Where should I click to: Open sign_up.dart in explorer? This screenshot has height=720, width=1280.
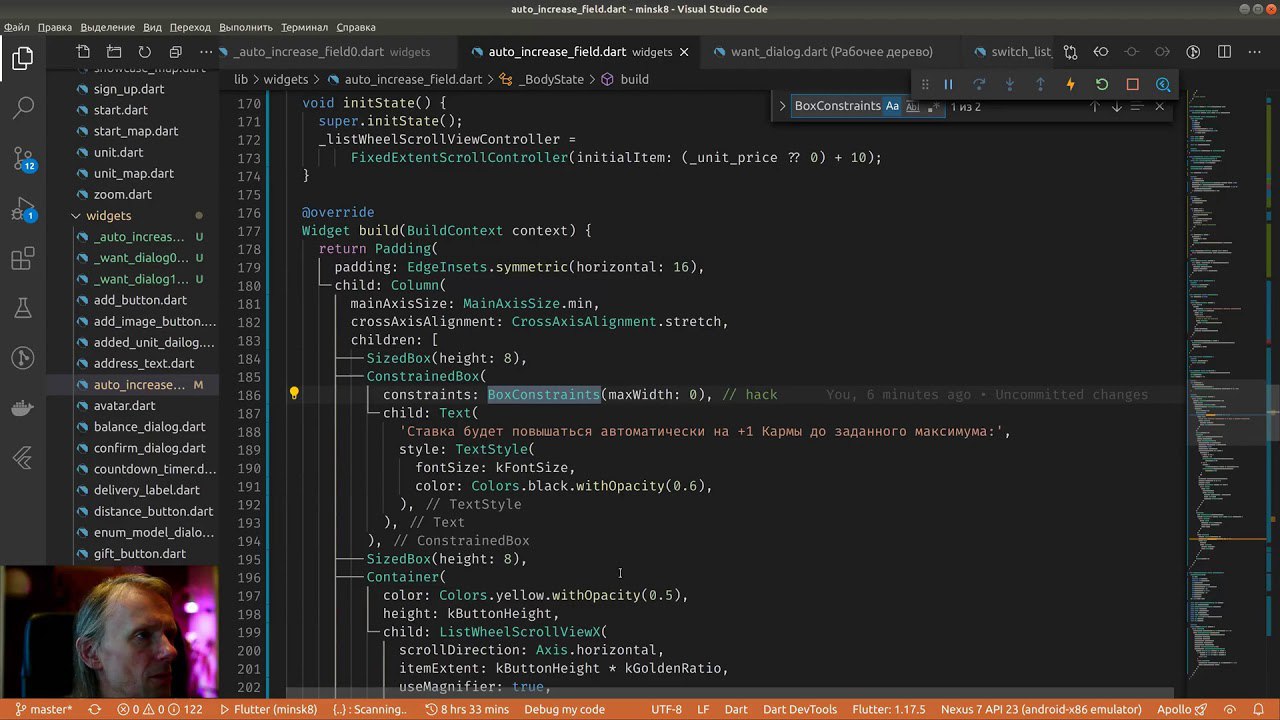129,89
